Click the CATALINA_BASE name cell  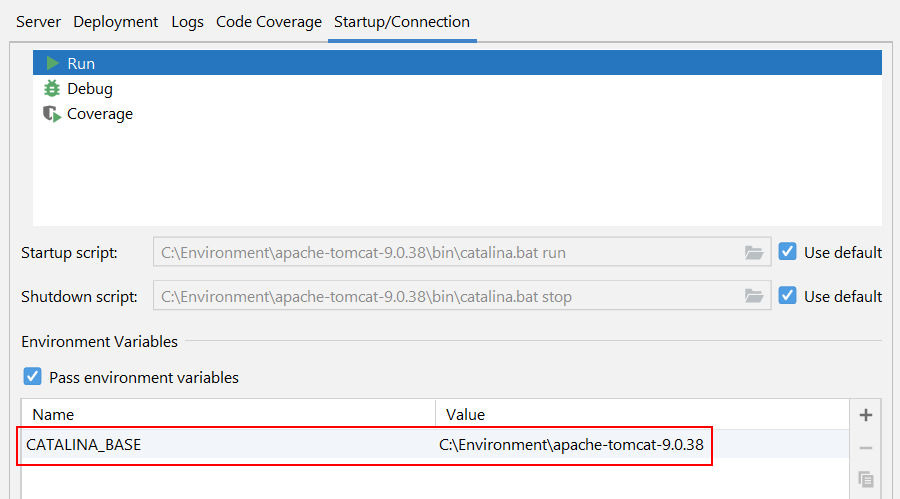[84, 445]
